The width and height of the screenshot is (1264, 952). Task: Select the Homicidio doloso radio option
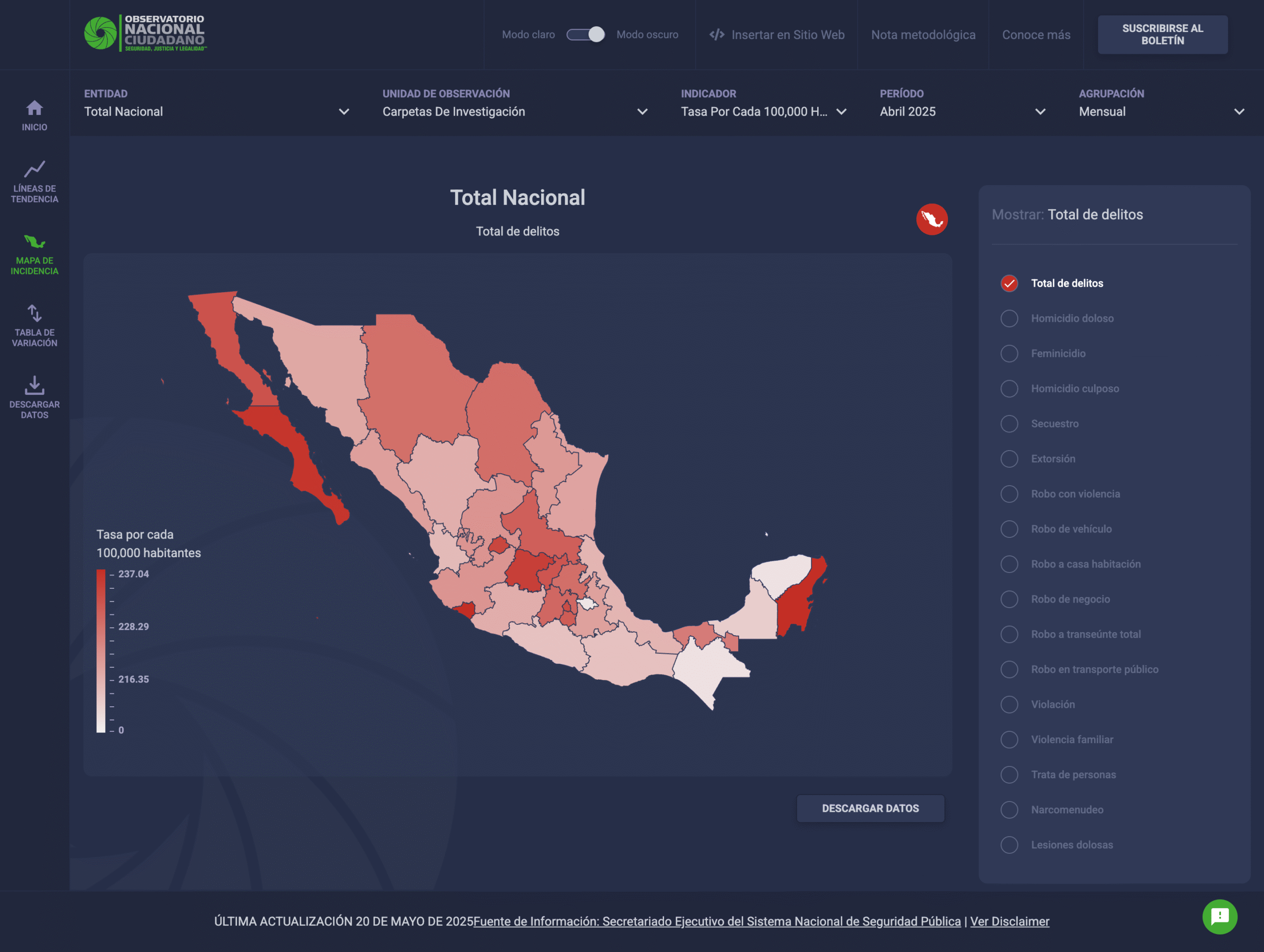pyautogui.click(x=1009, y=319)
